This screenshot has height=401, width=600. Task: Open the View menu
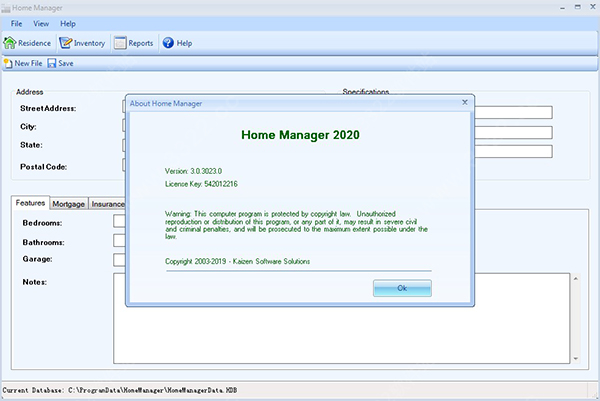tap(41, 24)
